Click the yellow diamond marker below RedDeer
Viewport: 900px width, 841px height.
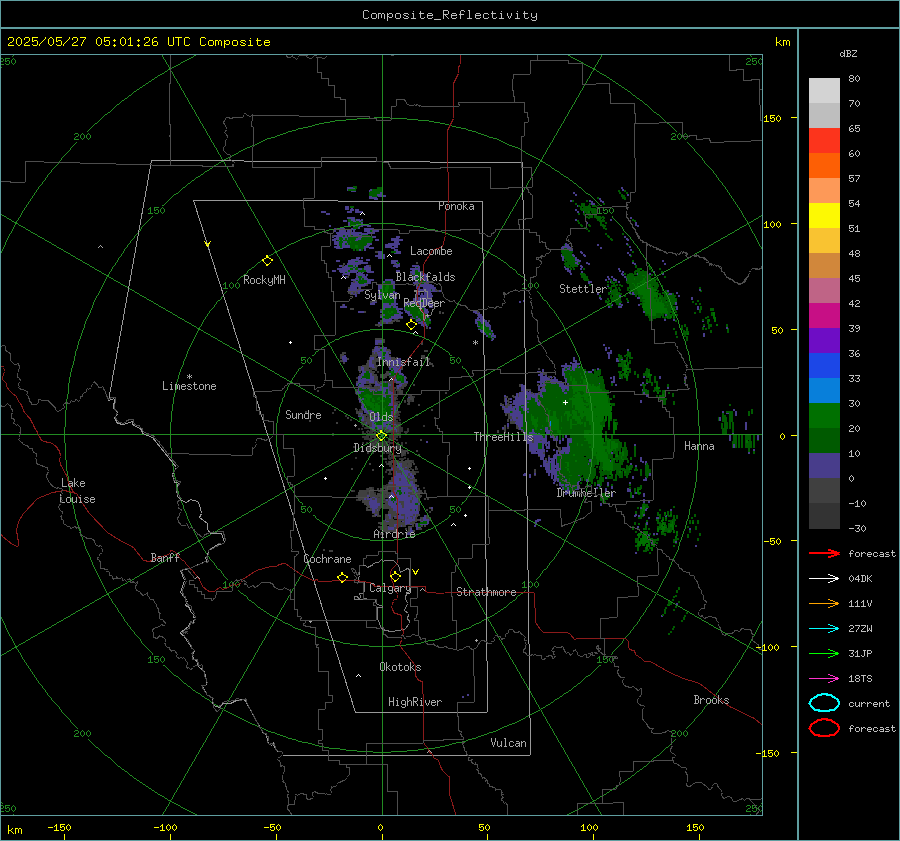pos(411,325)
